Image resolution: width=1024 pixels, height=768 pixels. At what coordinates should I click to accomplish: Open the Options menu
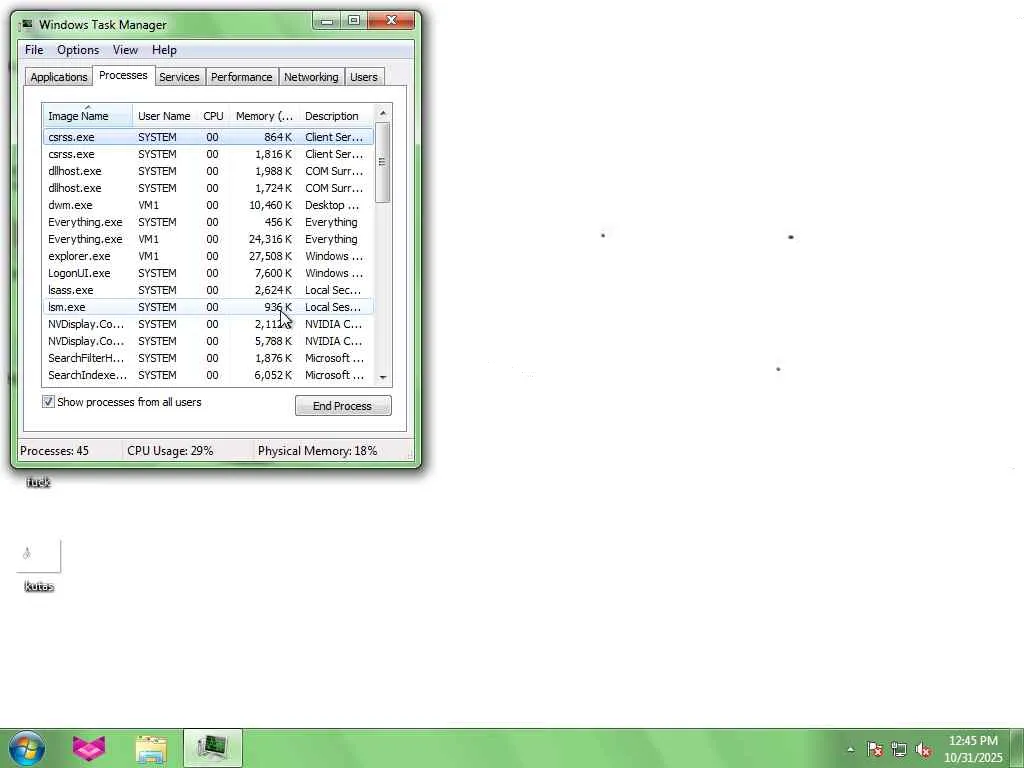click(x=78, y=50)
